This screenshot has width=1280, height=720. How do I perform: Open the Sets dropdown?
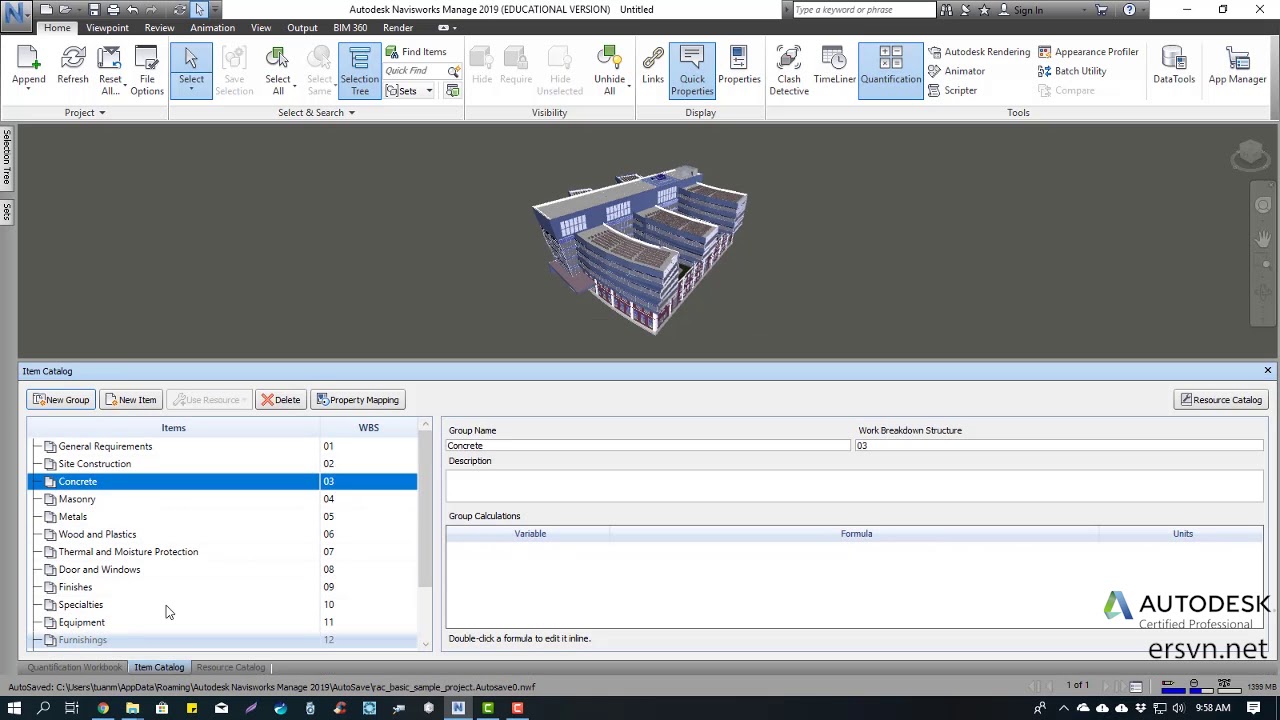point(429,91)
